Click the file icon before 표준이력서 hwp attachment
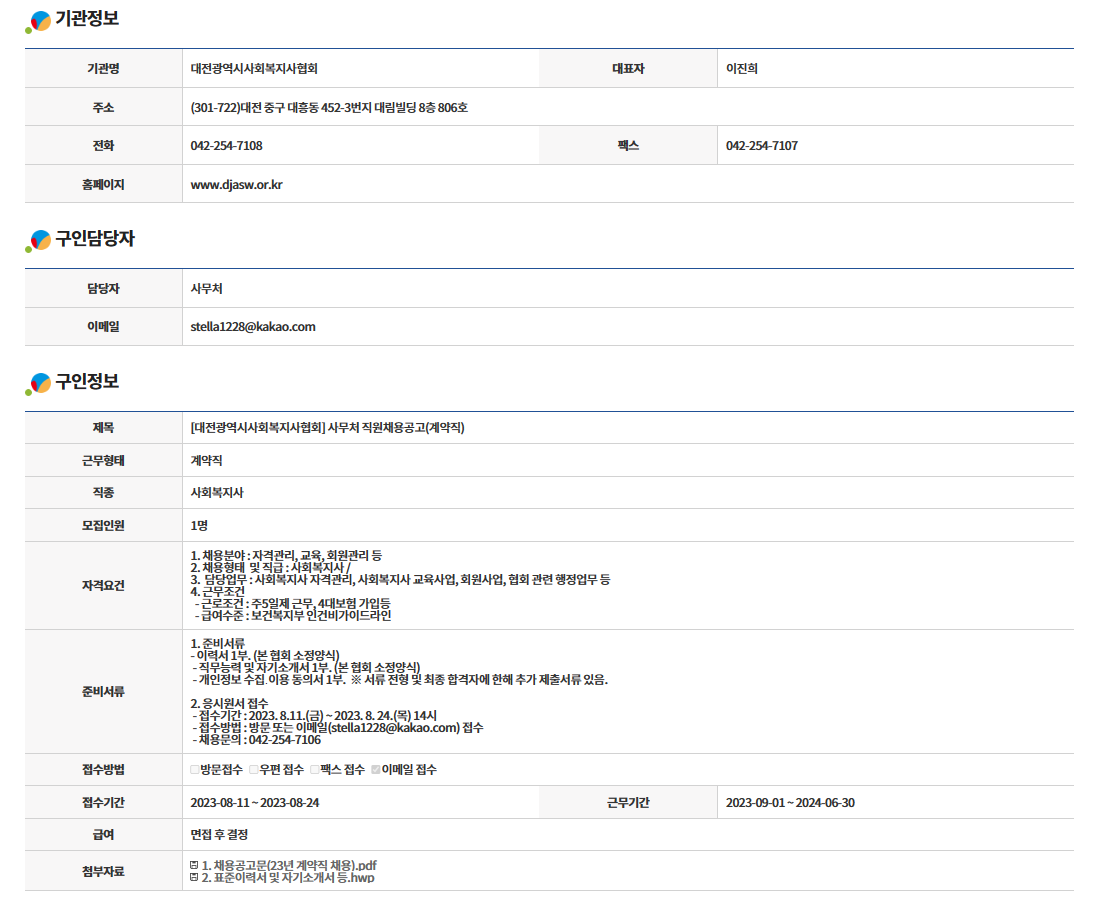1119x897 pixels. pos(194,878)
